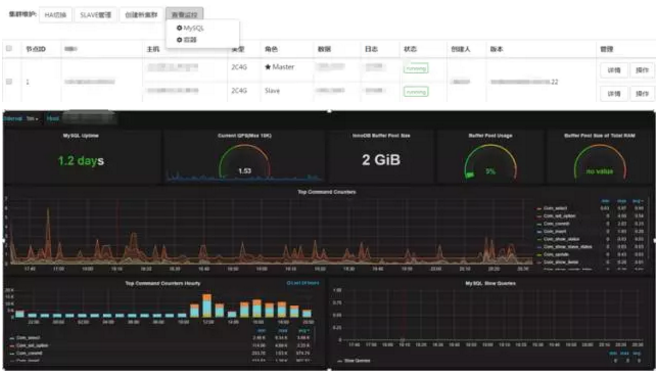Open the 查看监控 dropdown button
Image resolution: width=661 pixels, height=375 pixels.
click(184, 15)
